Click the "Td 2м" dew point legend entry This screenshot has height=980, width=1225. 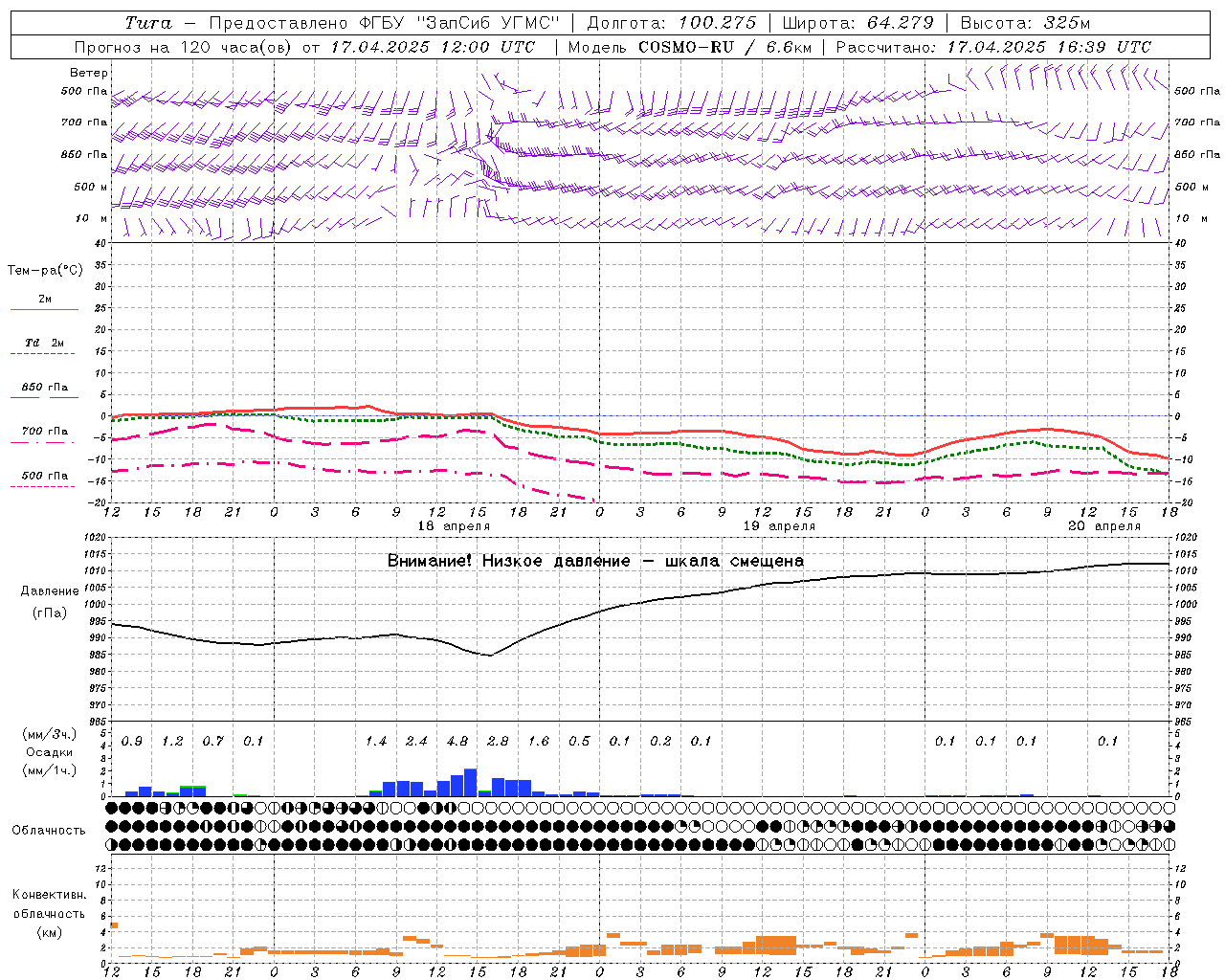click(44, 343)
